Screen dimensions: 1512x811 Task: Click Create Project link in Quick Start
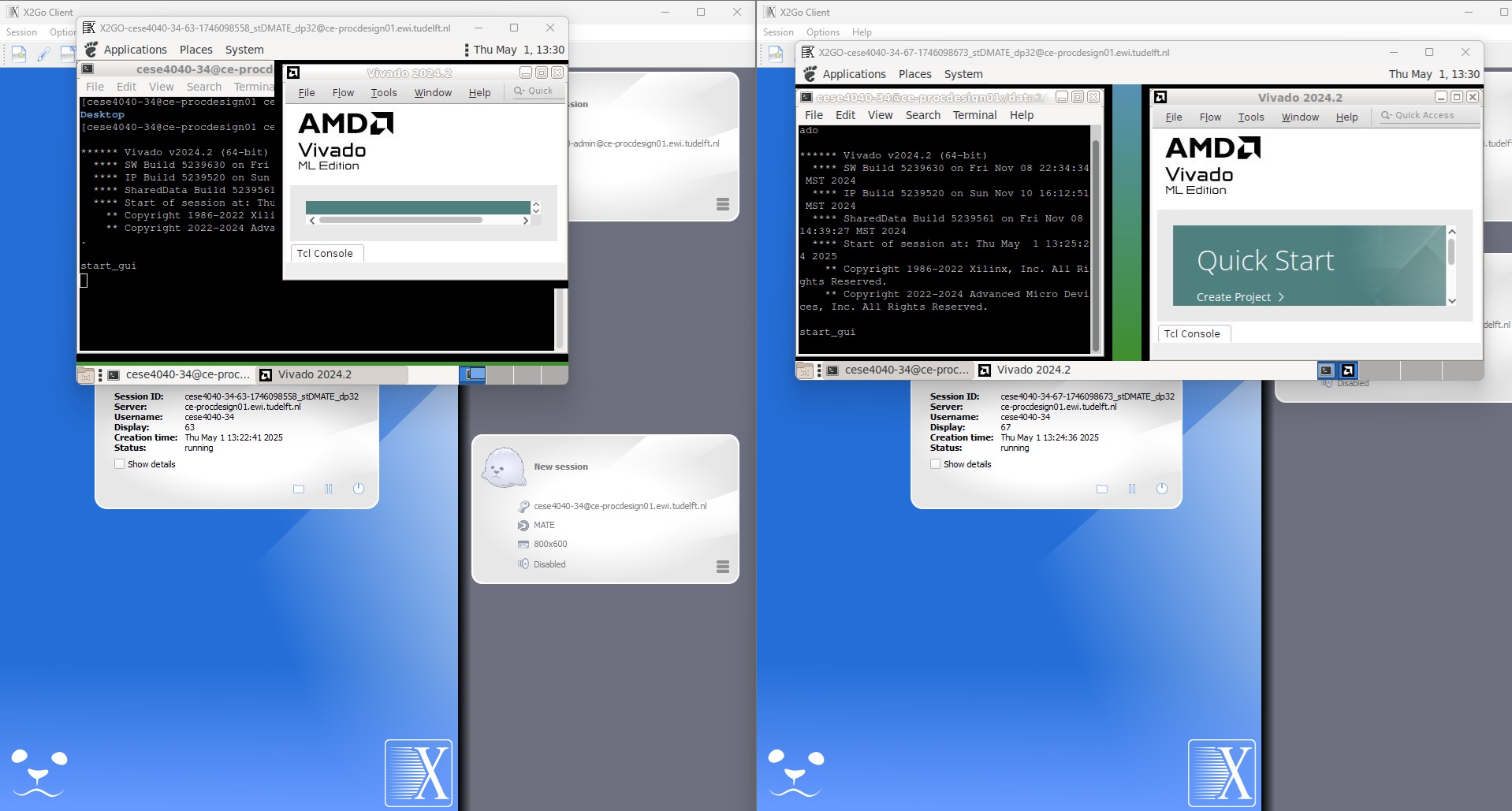click(x=1240, y=297)
